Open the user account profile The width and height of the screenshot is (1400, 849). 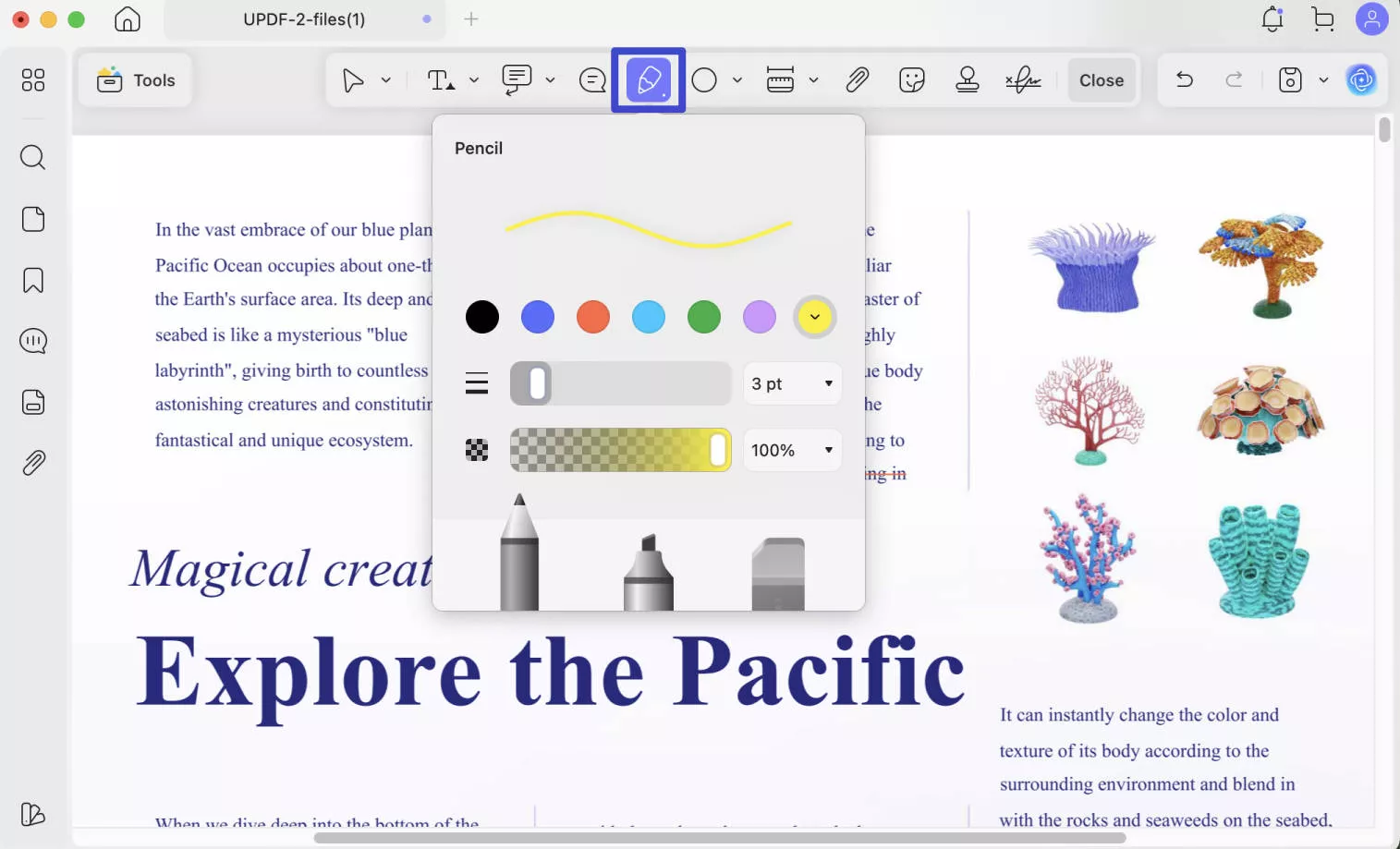coord(1372,19)
